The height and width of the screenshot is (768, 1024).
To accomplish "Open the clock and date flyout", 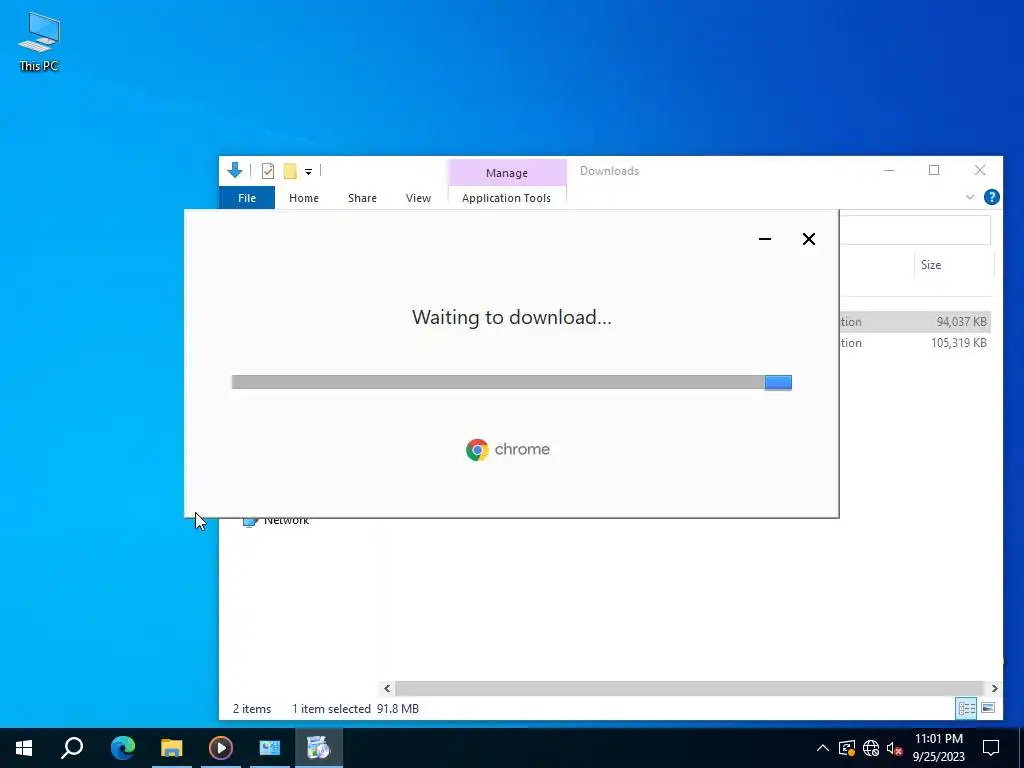I will coord(938,748).
